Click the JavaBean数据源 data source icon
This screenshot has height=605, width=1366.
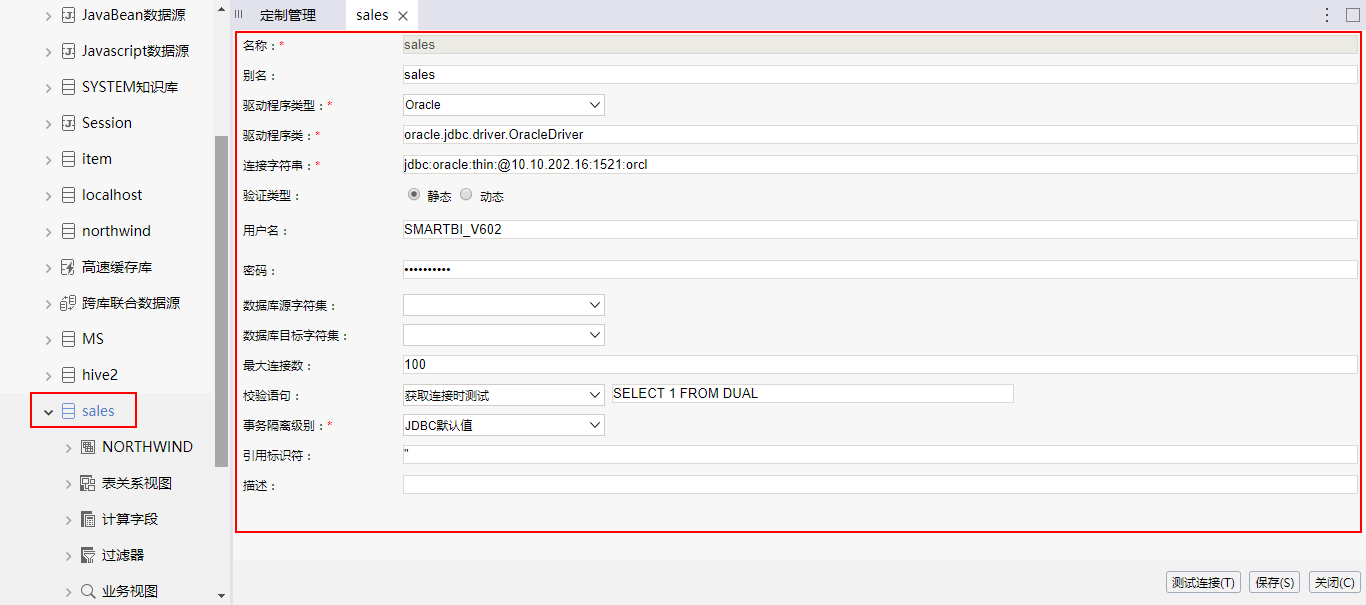[68, 15]
